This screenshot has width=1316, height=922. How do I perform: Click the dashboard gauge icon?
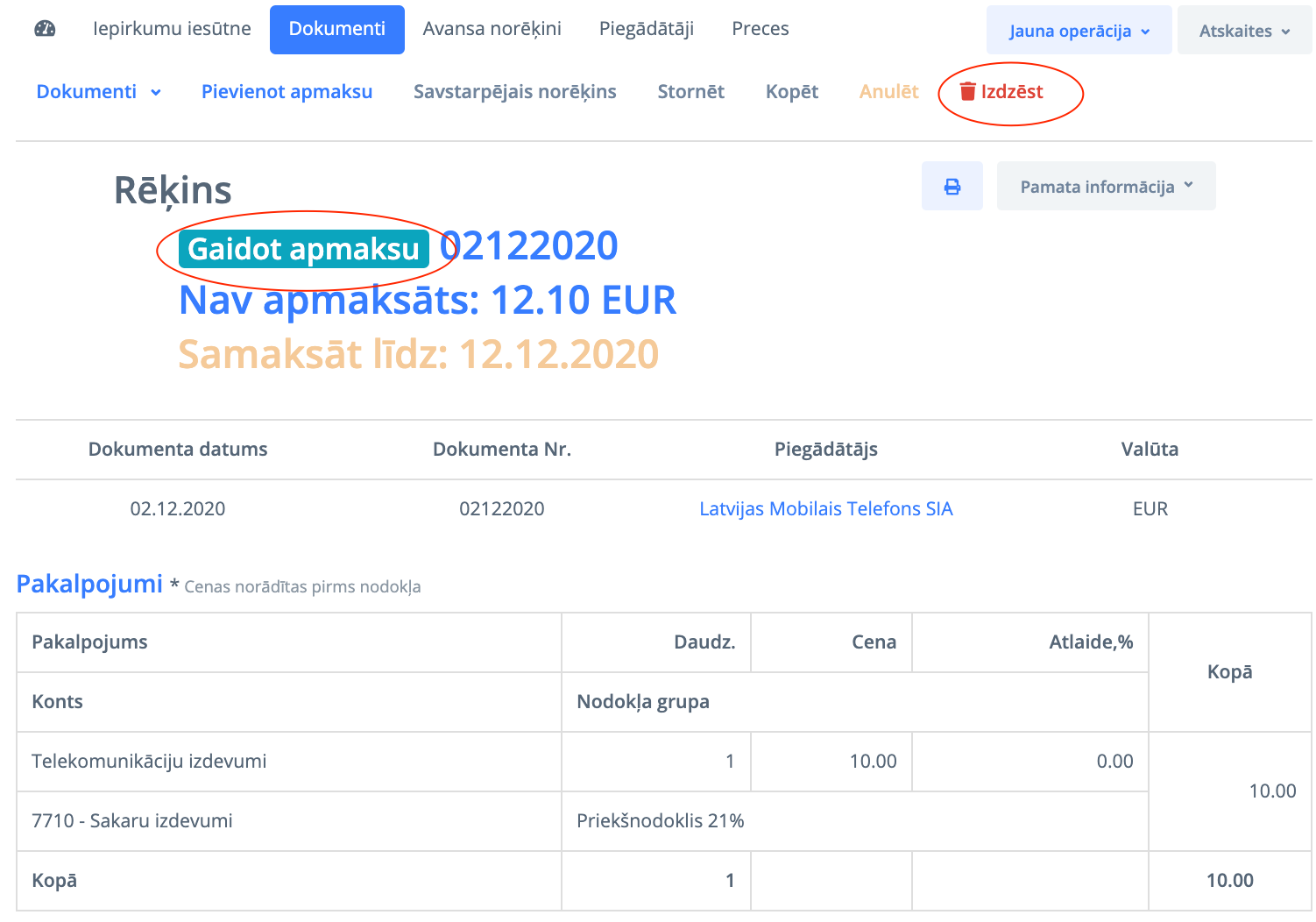tap(45, 29)
